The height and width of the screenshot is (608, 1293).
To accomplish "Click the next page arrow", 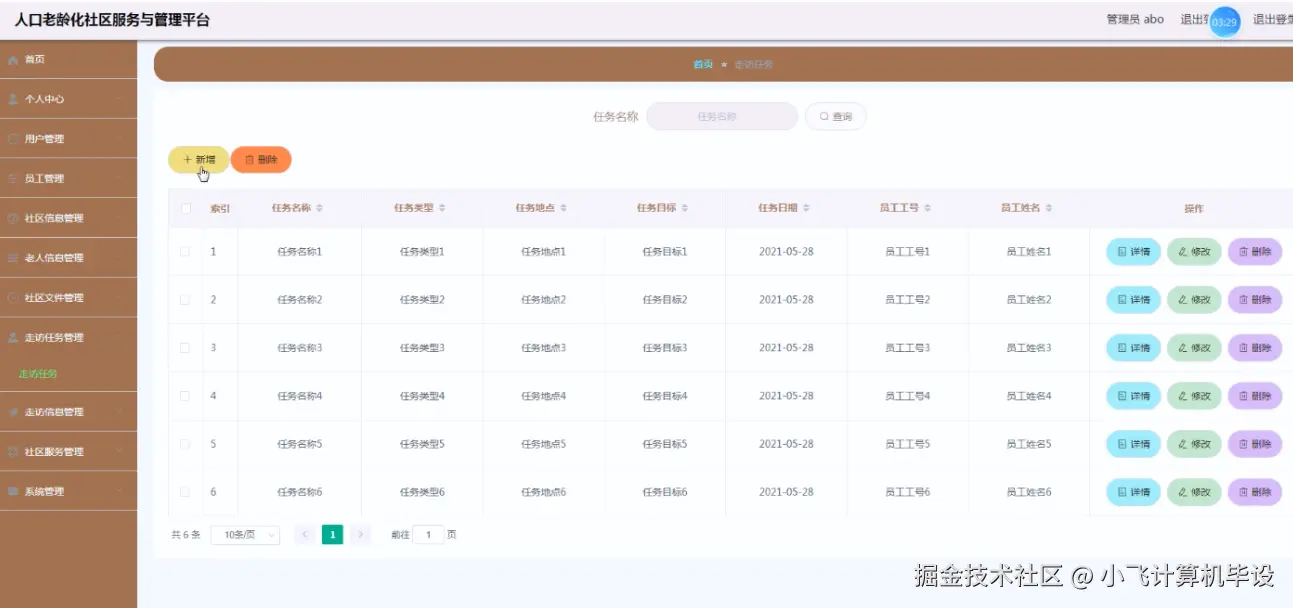I will 361,535.
